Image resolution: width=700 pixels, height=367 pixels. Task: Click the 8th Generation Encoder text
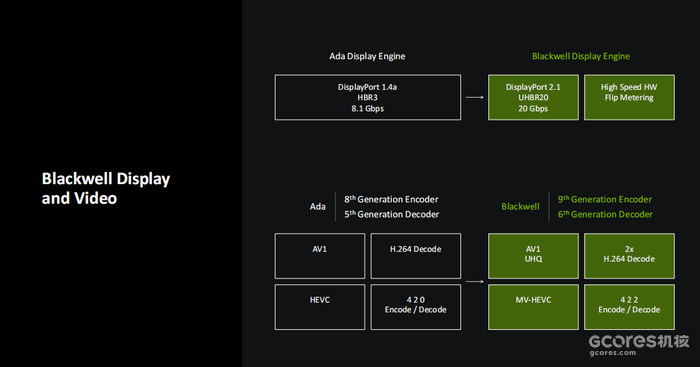pos(391,199)
